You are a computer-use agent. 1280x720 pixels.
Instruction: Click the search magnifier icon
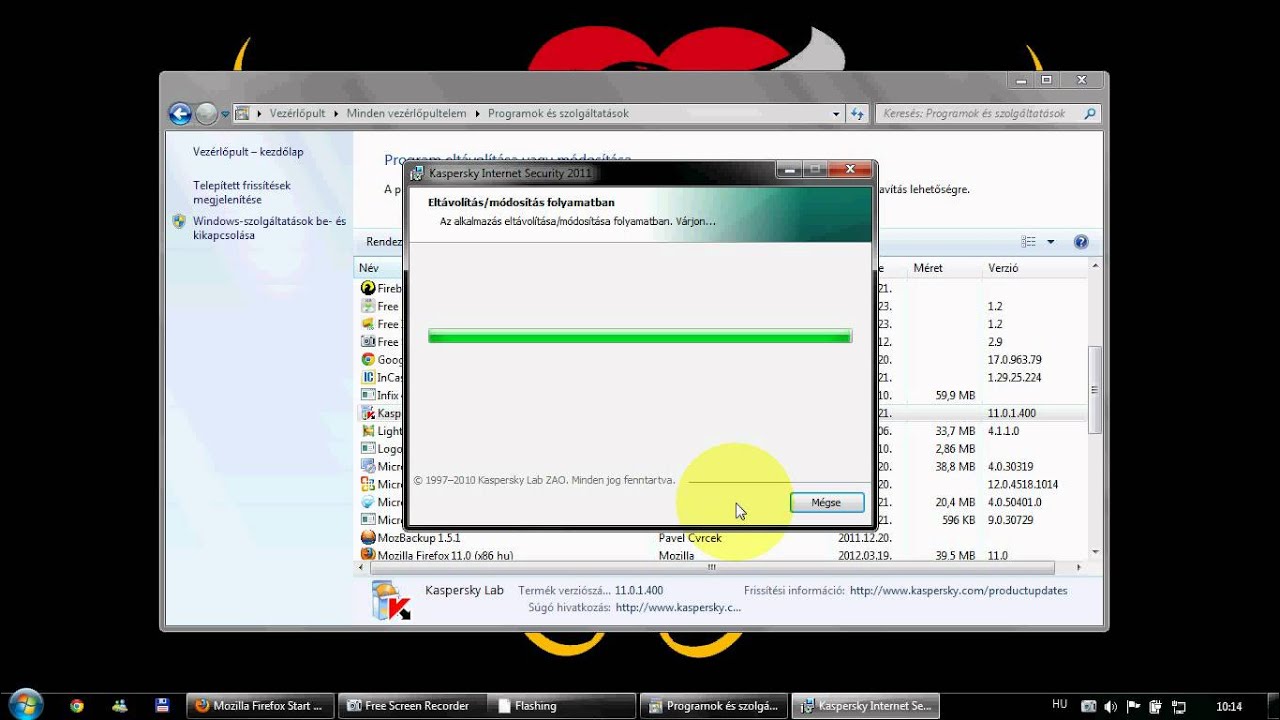pos(1090,114)
